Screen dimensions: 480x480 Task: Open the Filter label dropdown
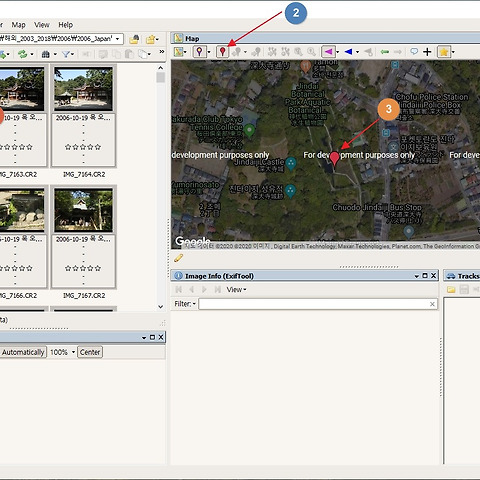point(185,304)
